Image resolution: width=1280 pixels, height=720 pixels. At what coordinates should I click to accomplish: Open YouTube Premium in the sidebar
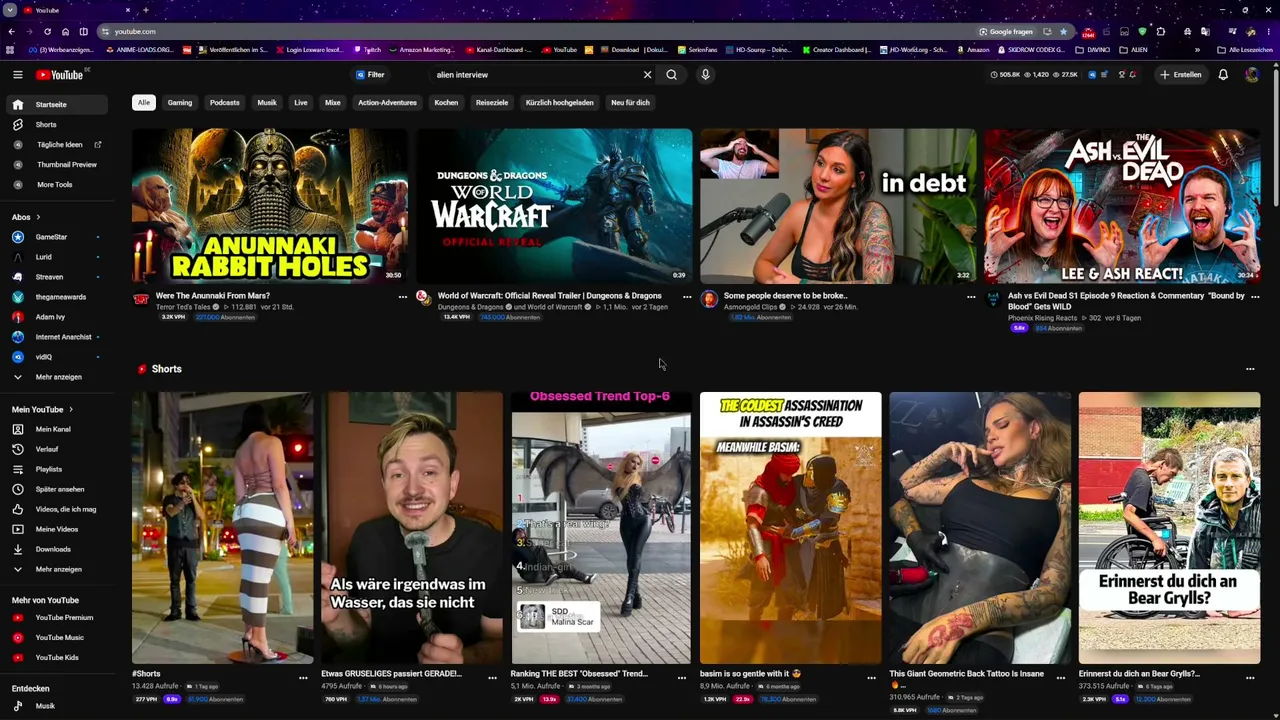pyautogui.click(x=57, y=618)
